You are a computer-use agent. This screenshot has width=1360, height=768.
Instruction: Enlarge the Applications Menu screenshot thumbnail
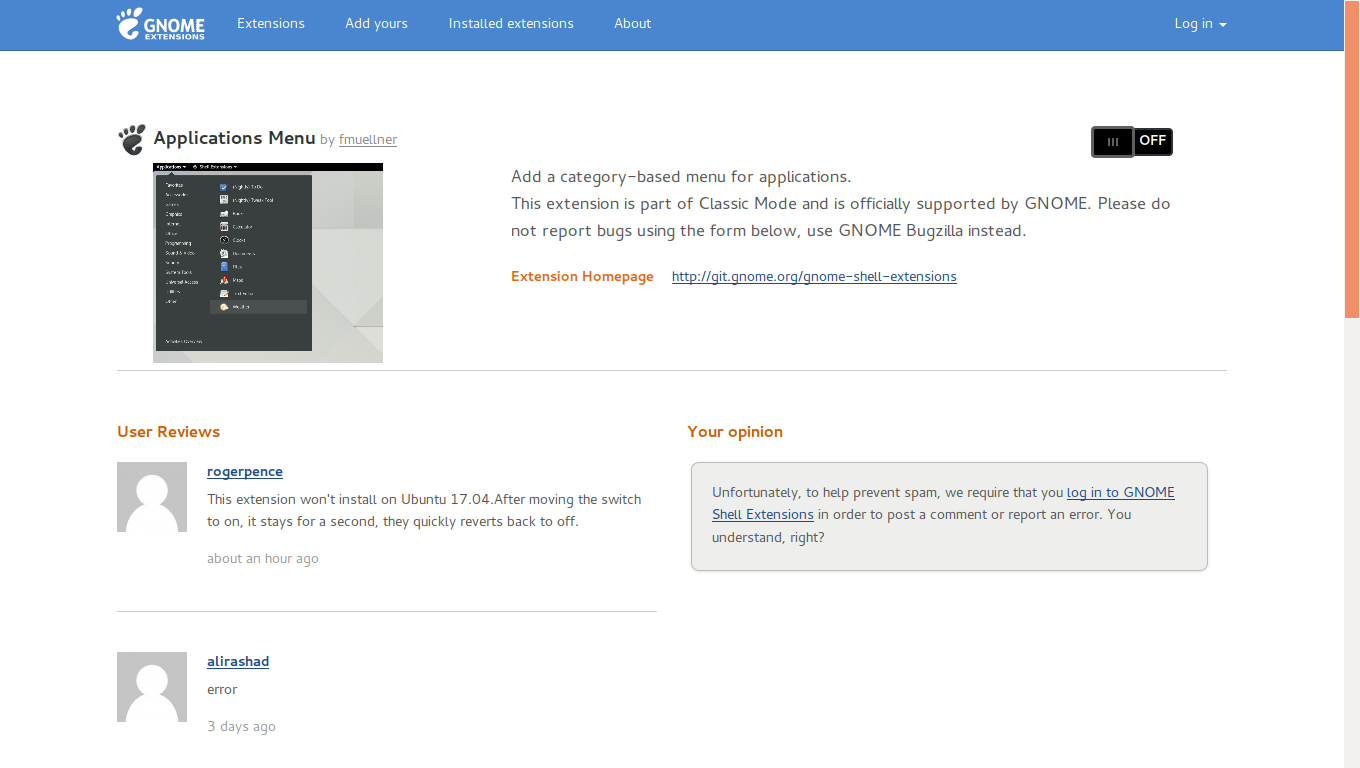point(268,263)
